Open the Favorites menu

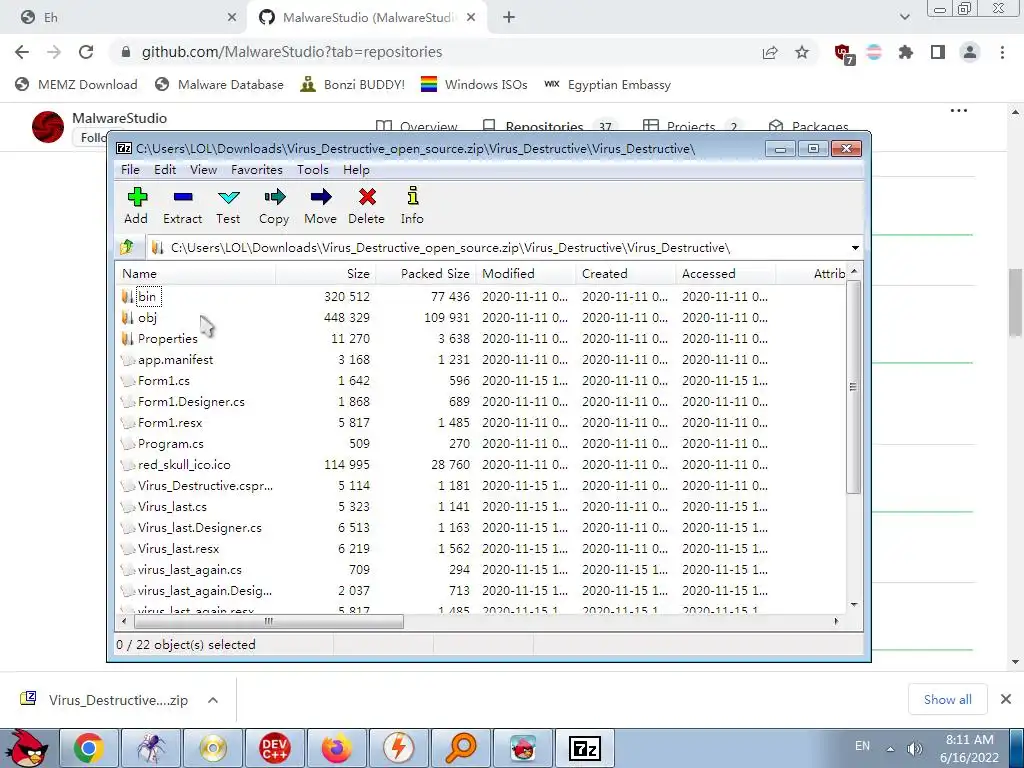click(x=257, y=170)
